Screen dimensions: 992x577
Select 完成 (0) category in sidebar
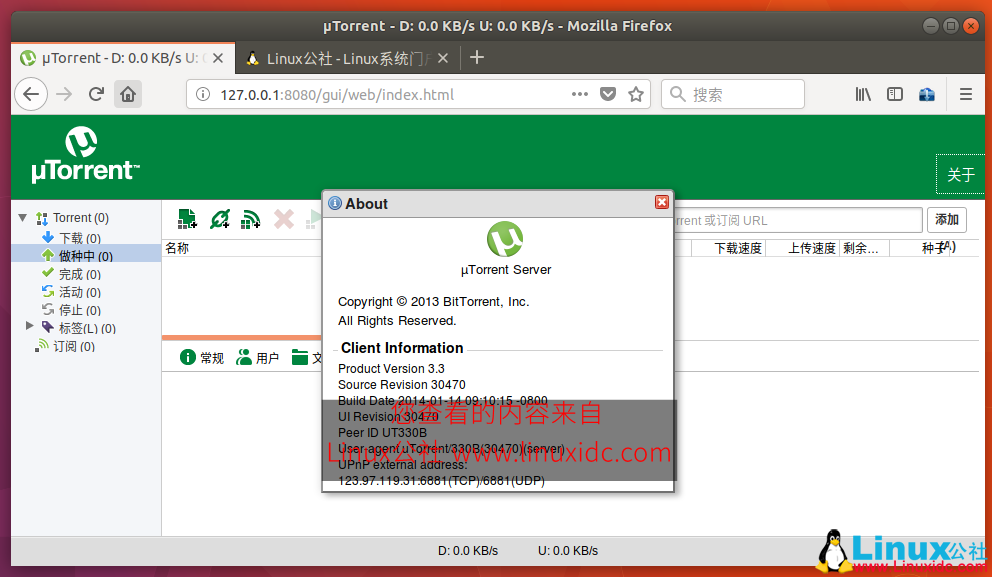click(80, 274)
